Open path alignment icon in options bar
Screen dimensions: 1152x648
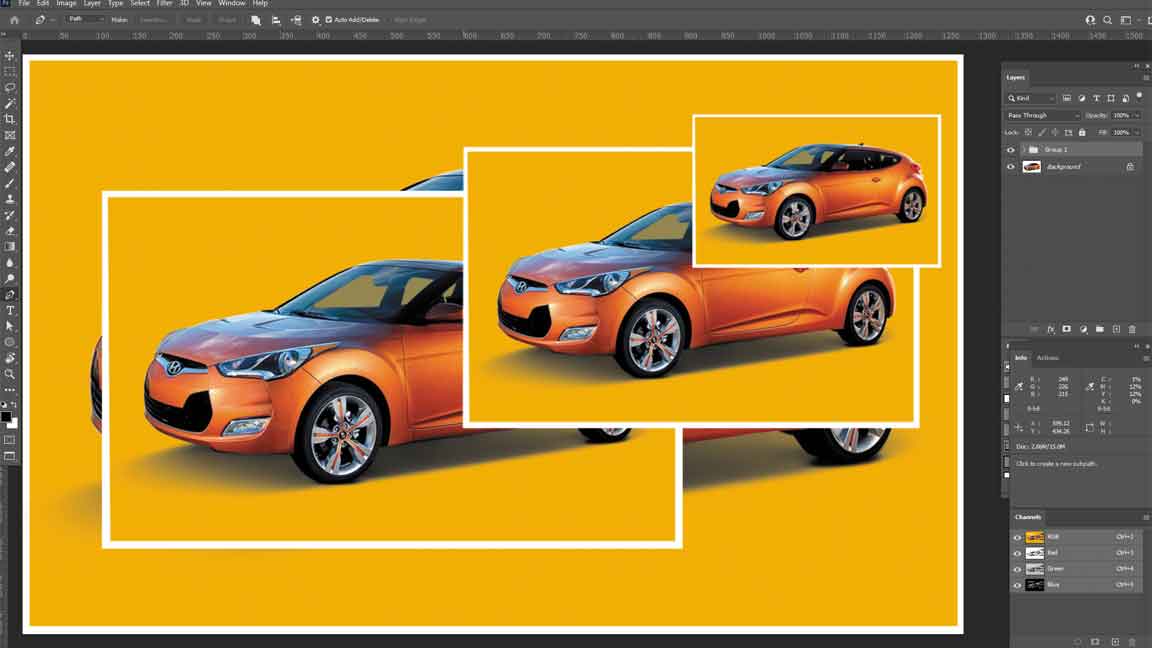pyautogui.click(x=276, y=20)
